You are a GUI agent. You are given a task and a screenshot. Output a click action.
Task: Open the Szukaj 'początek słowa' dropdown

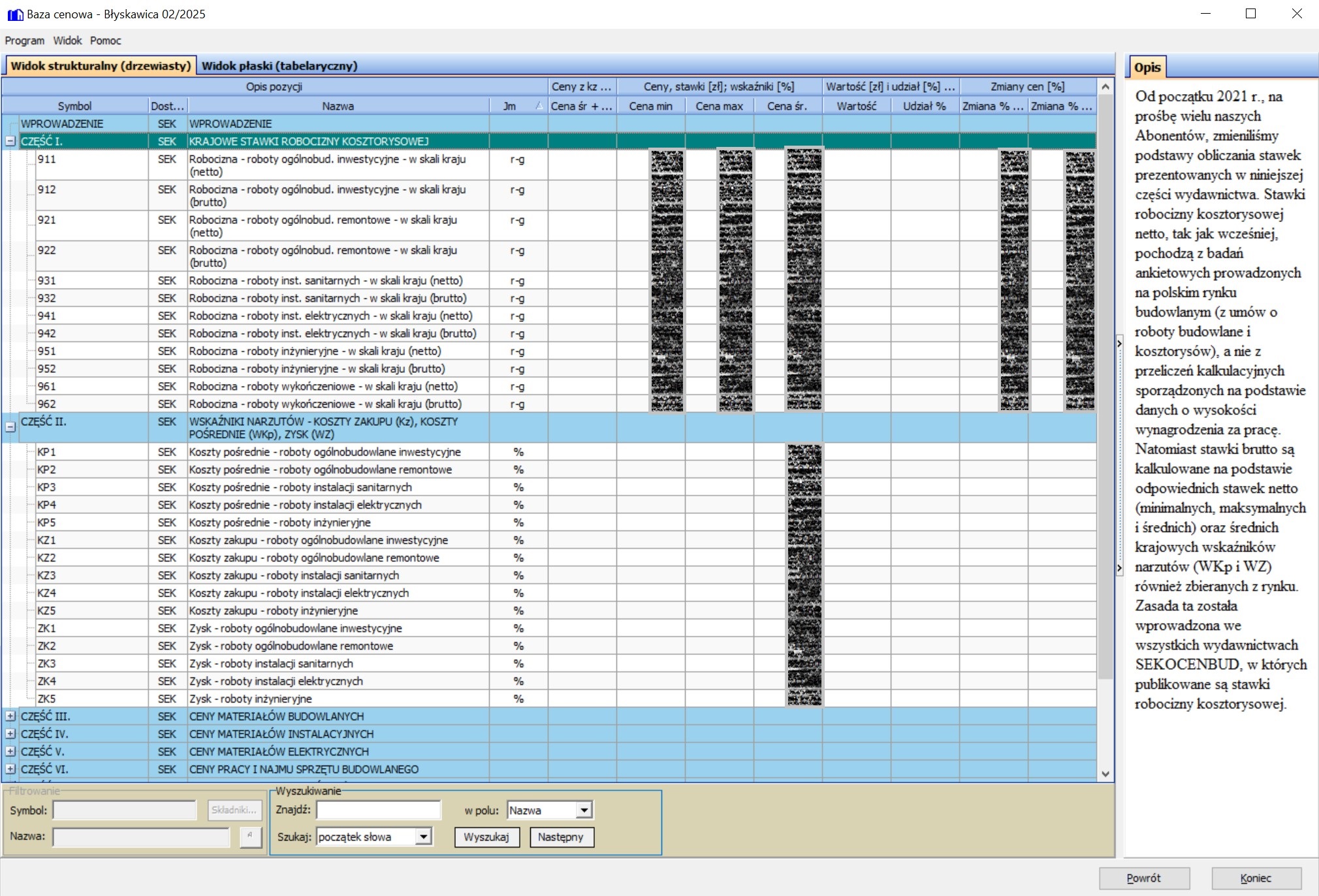(x=424, y=837)
